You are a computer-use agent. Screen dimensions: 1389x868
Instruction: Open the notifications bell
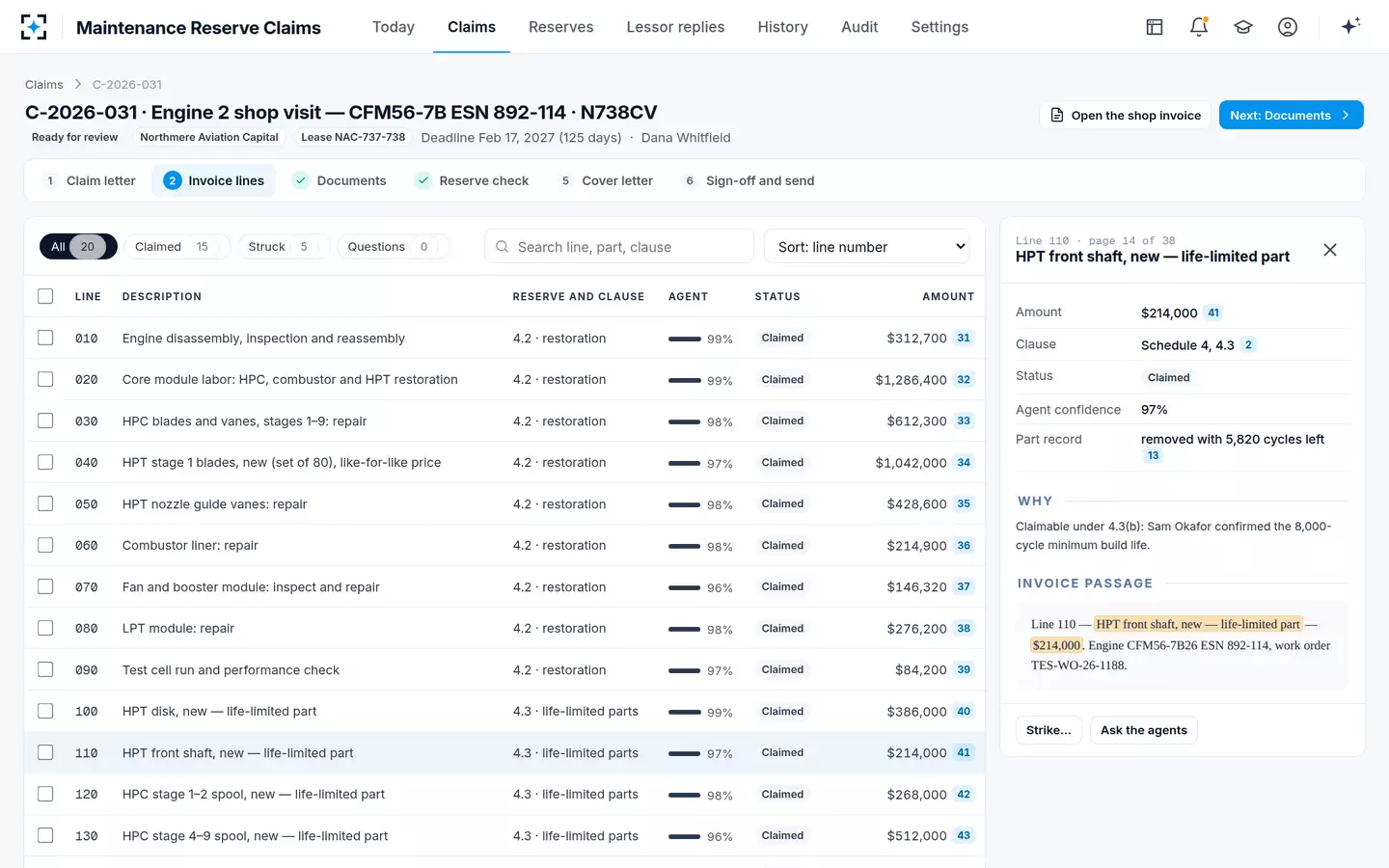click(x=1199, y=27)
